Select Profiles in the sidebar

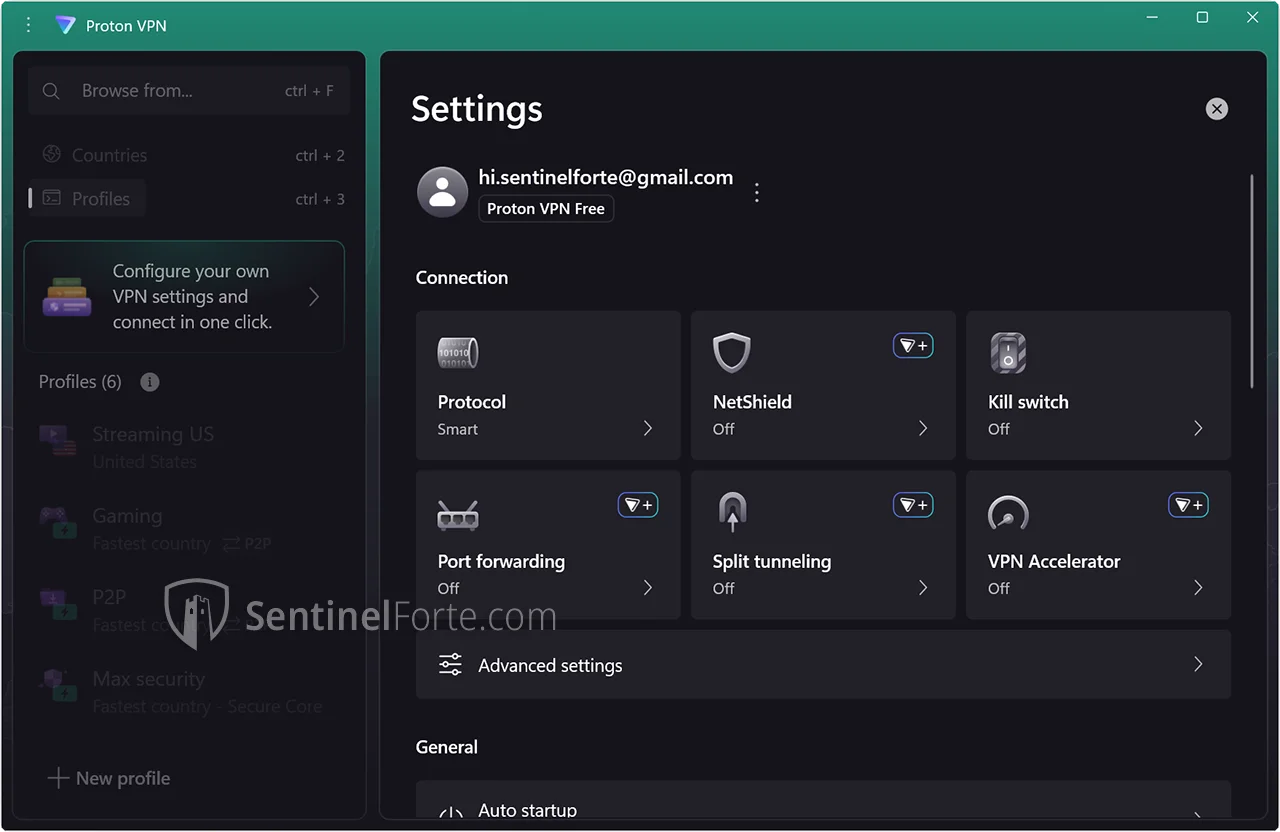pyautogui.click(x=100, y=199)
